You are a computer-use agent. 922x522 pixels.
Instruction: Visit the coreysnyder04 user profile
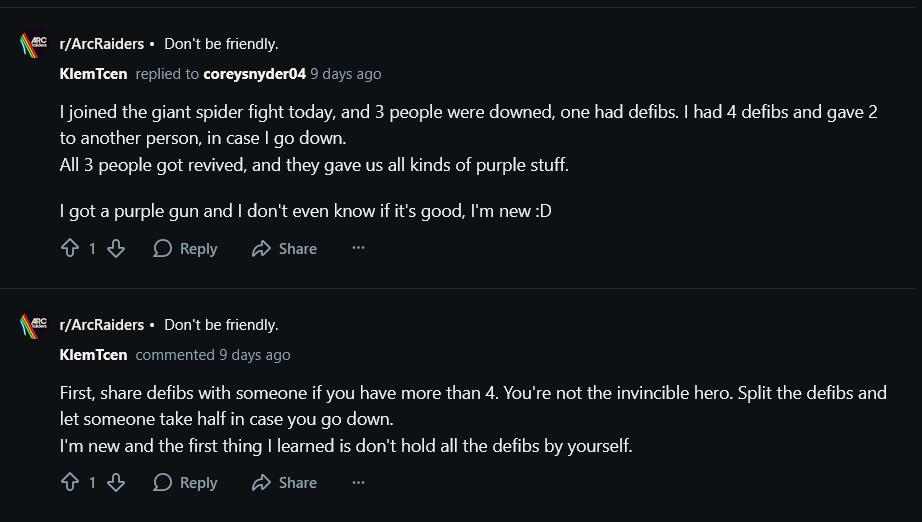click(254, 74)
